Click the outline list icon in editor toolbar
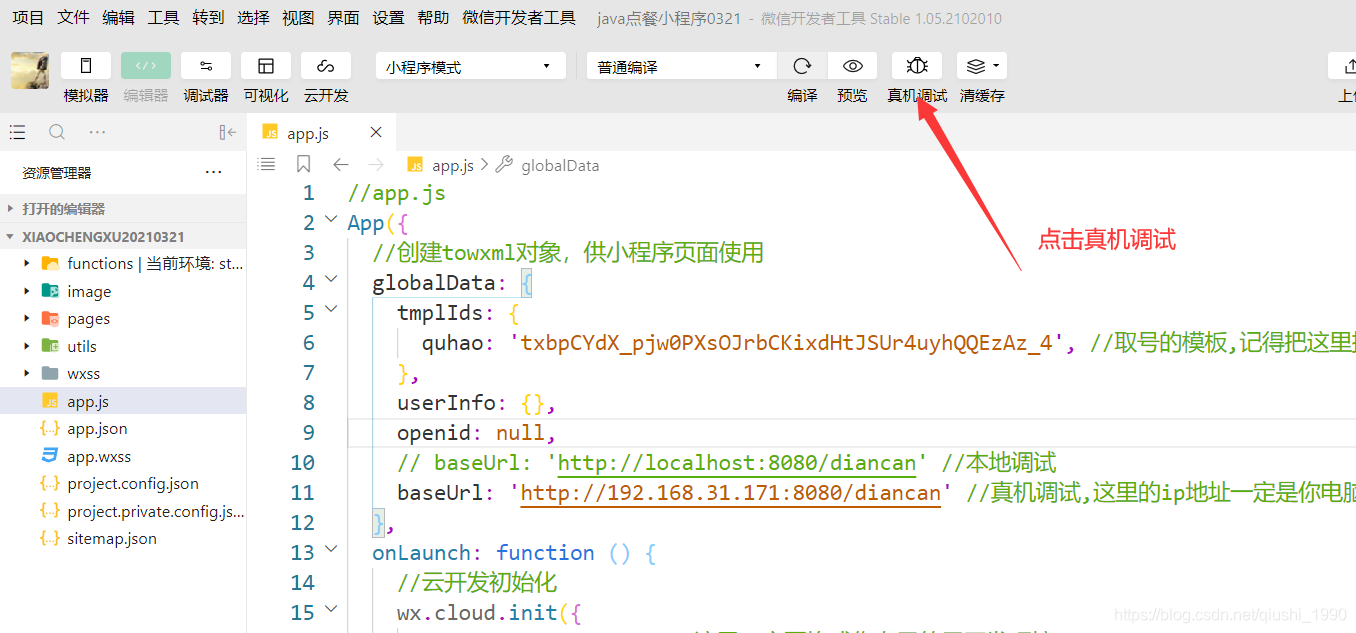Viewport: 1356px width, 633px height. pyautogui.click(x=266, y=164)
